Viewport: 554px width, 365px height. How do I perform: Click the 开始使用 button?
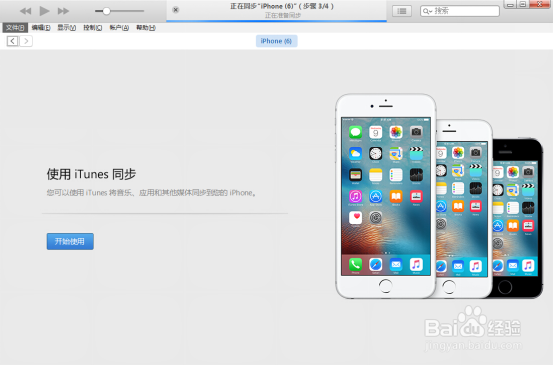click(x=70, y=241)
